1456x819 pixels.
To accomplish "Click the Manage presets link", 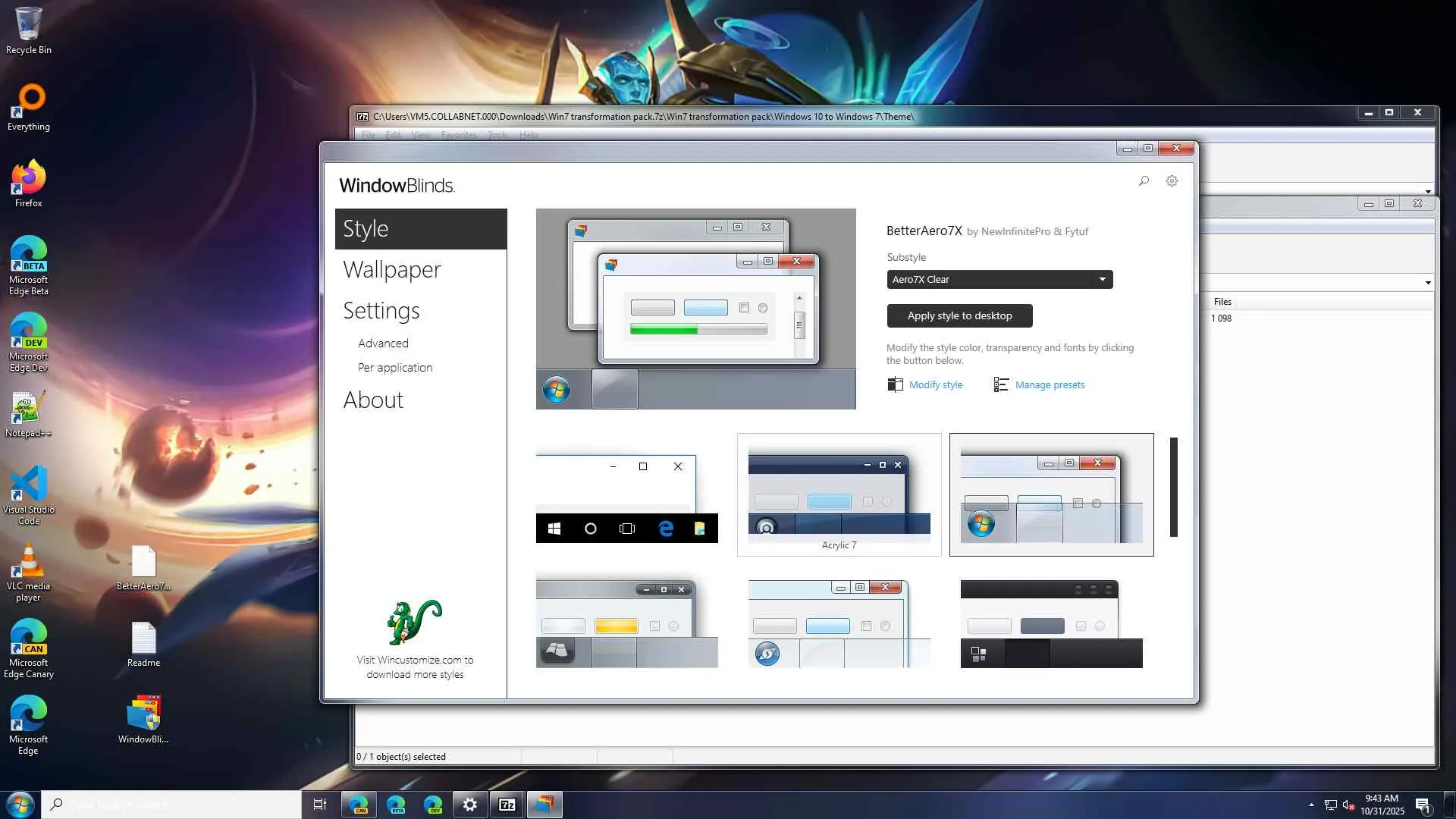I will (x=1050, y=384).
